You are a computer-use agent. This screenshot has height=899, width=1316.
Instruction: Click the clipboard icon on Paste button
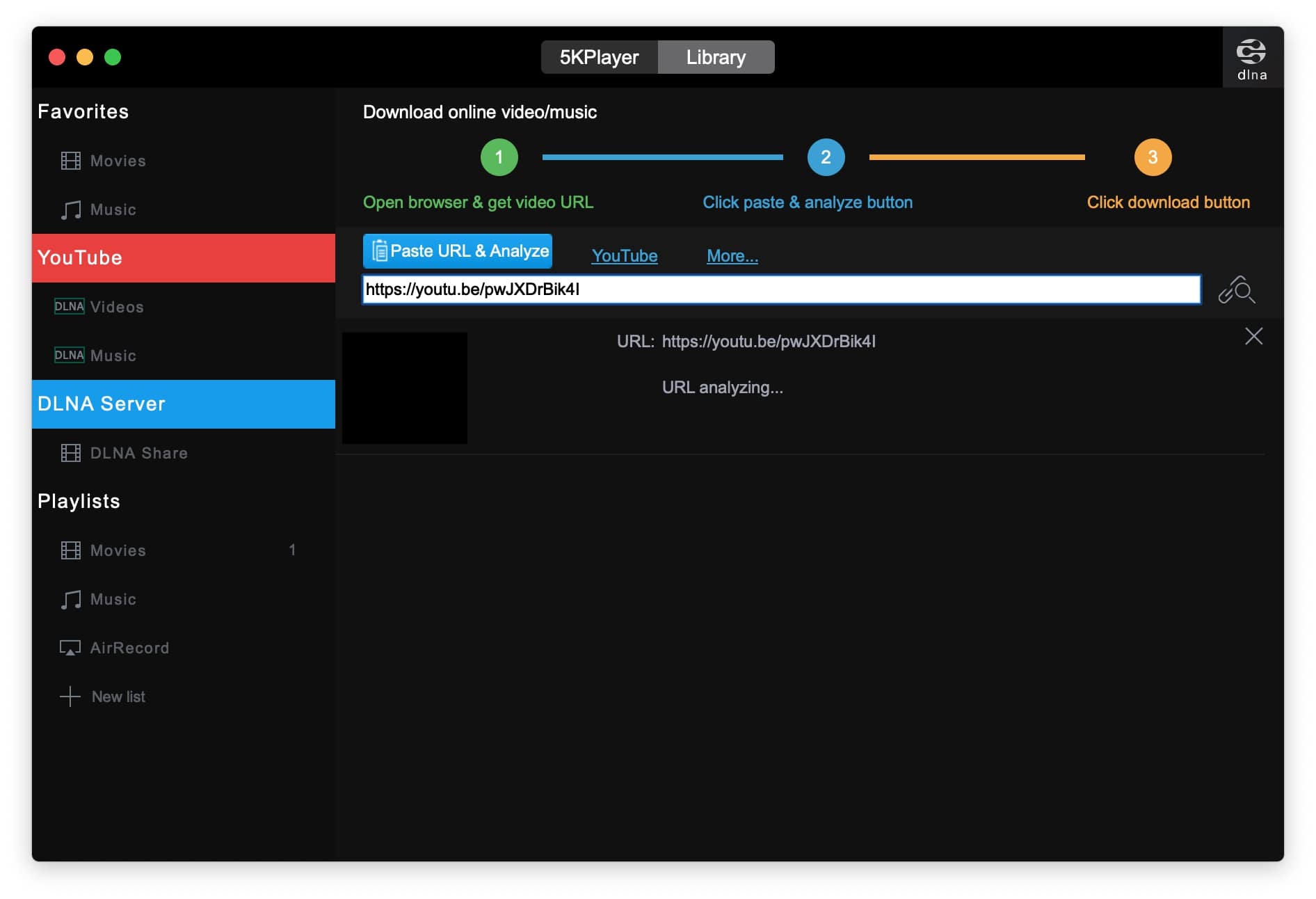point(379,251)
